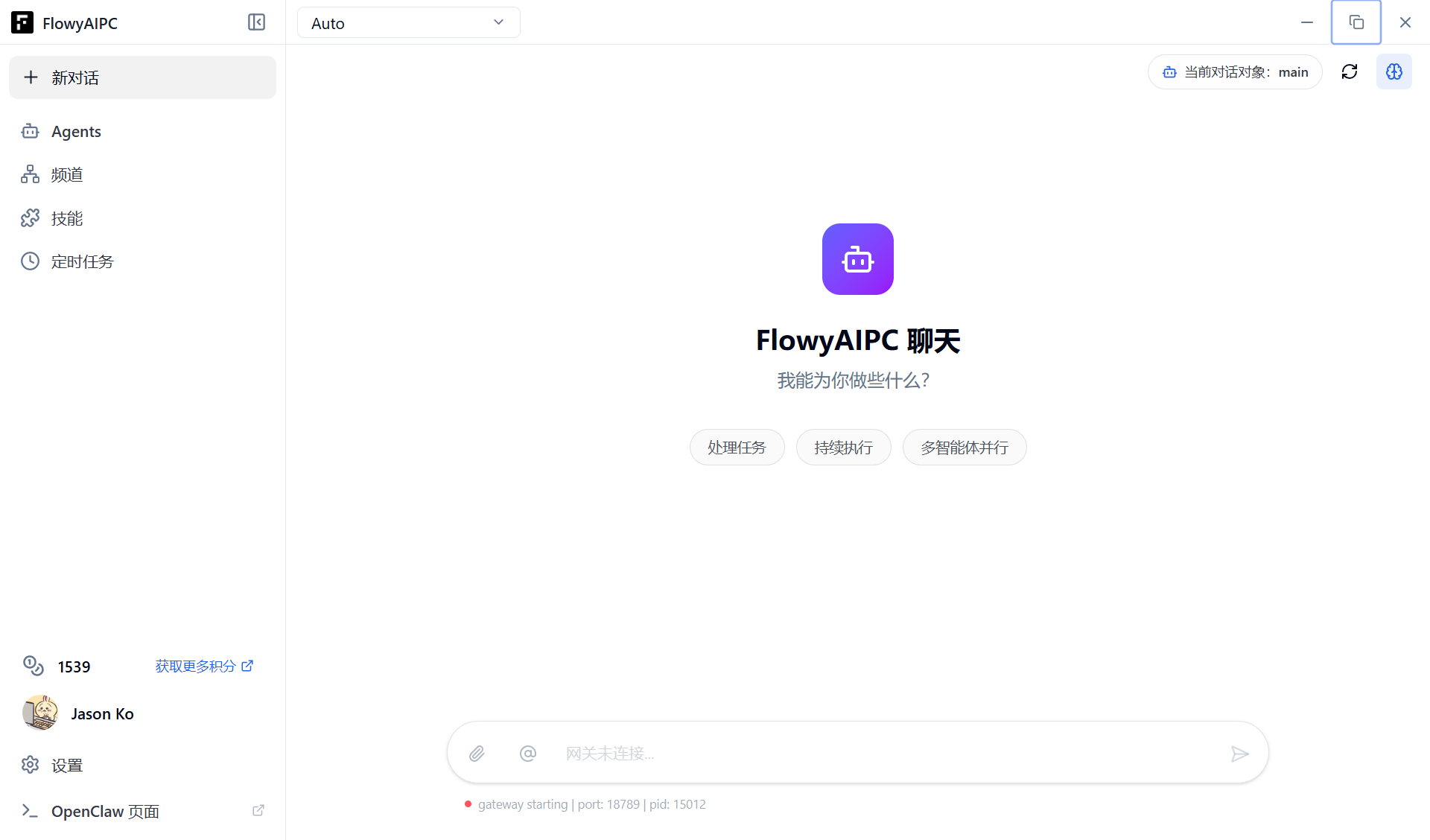The height and width of the screenshot is (840, 1430).
Task: Select the 处理任务 suggestion chip
Action: tap(737, 447)
